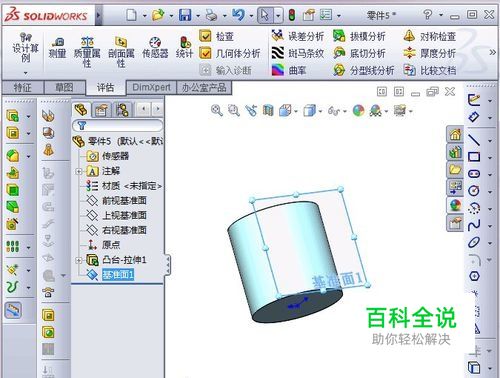Toggle Zebra Stripes (斑马条纹)
The width and height of the screenshot is (500, 378).
click(298, 53)
